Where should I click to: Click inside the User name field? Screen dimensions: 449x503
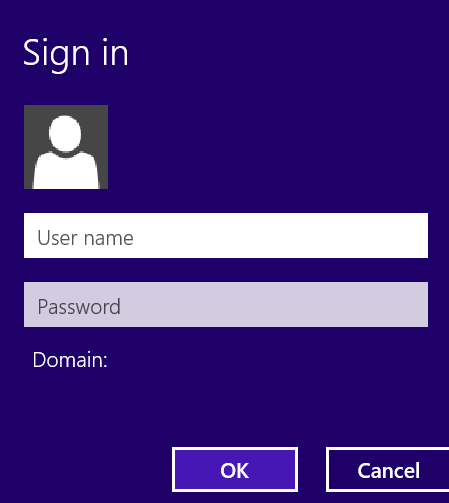226,235
